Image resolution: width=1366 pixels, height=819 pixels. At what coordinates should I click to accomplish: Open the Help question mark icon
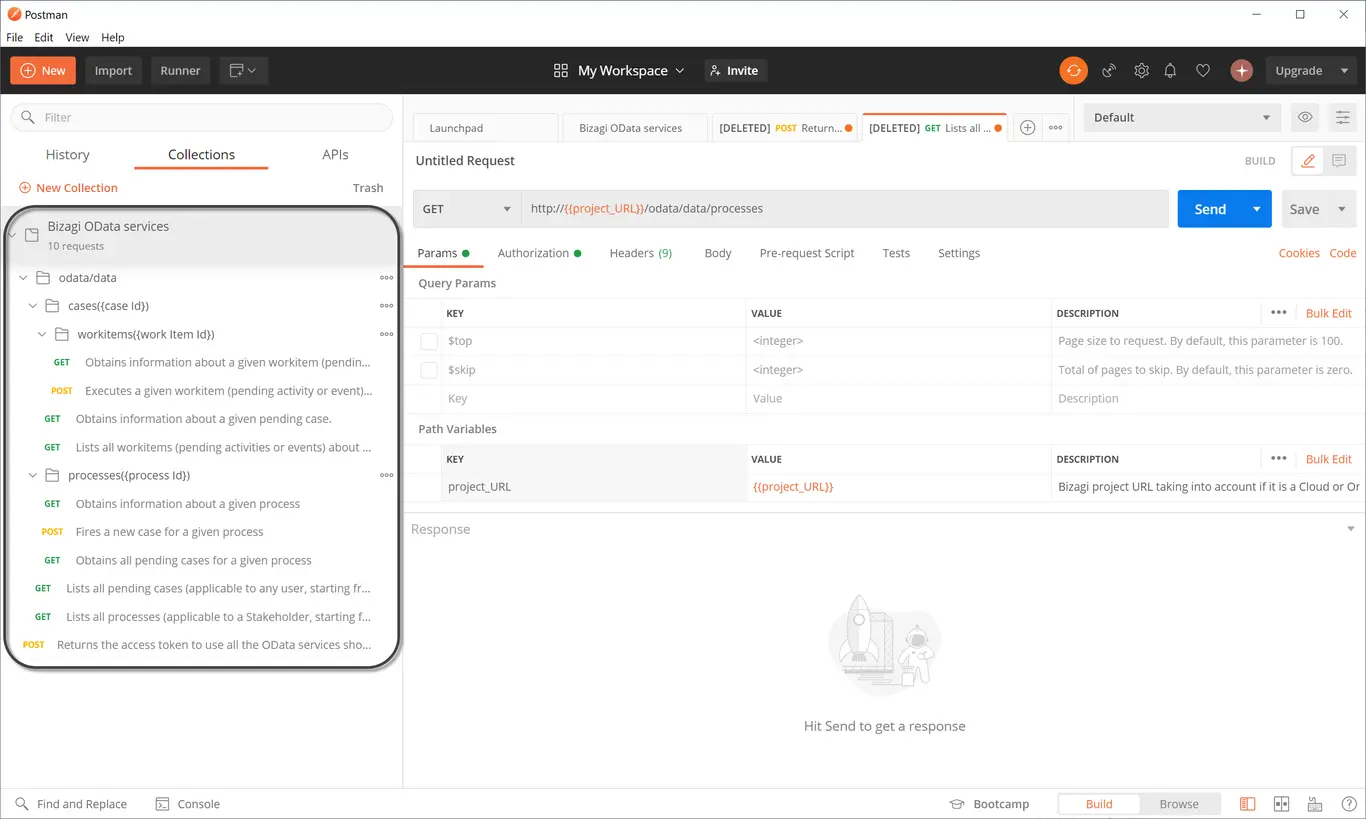[x=1349, y=804]
